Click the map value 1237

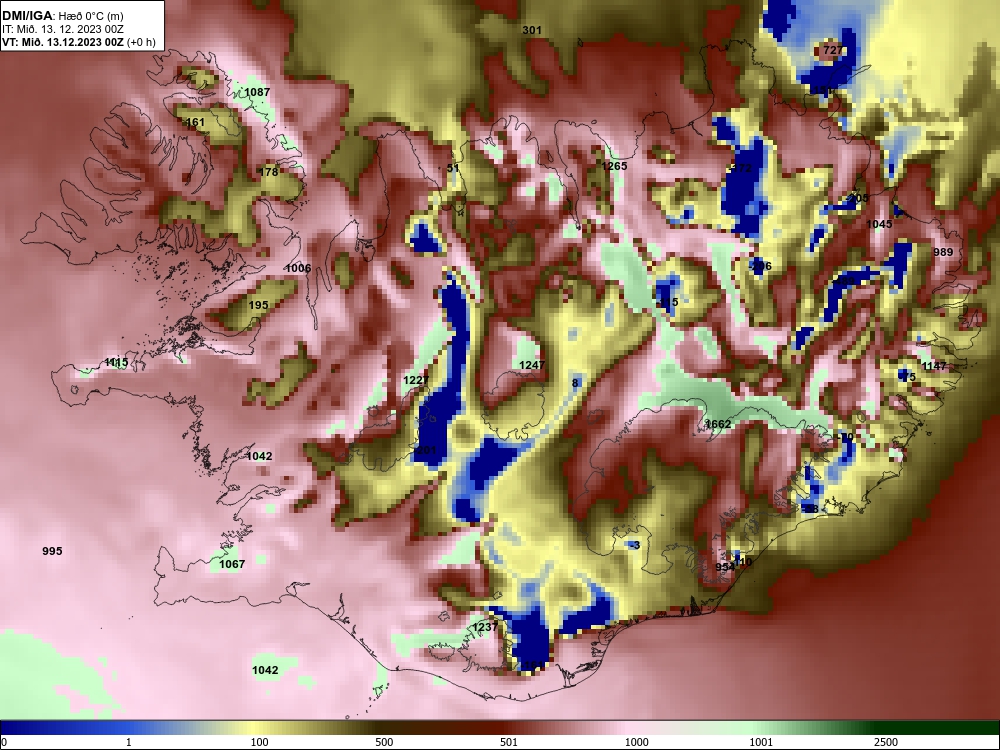(485, 628)
